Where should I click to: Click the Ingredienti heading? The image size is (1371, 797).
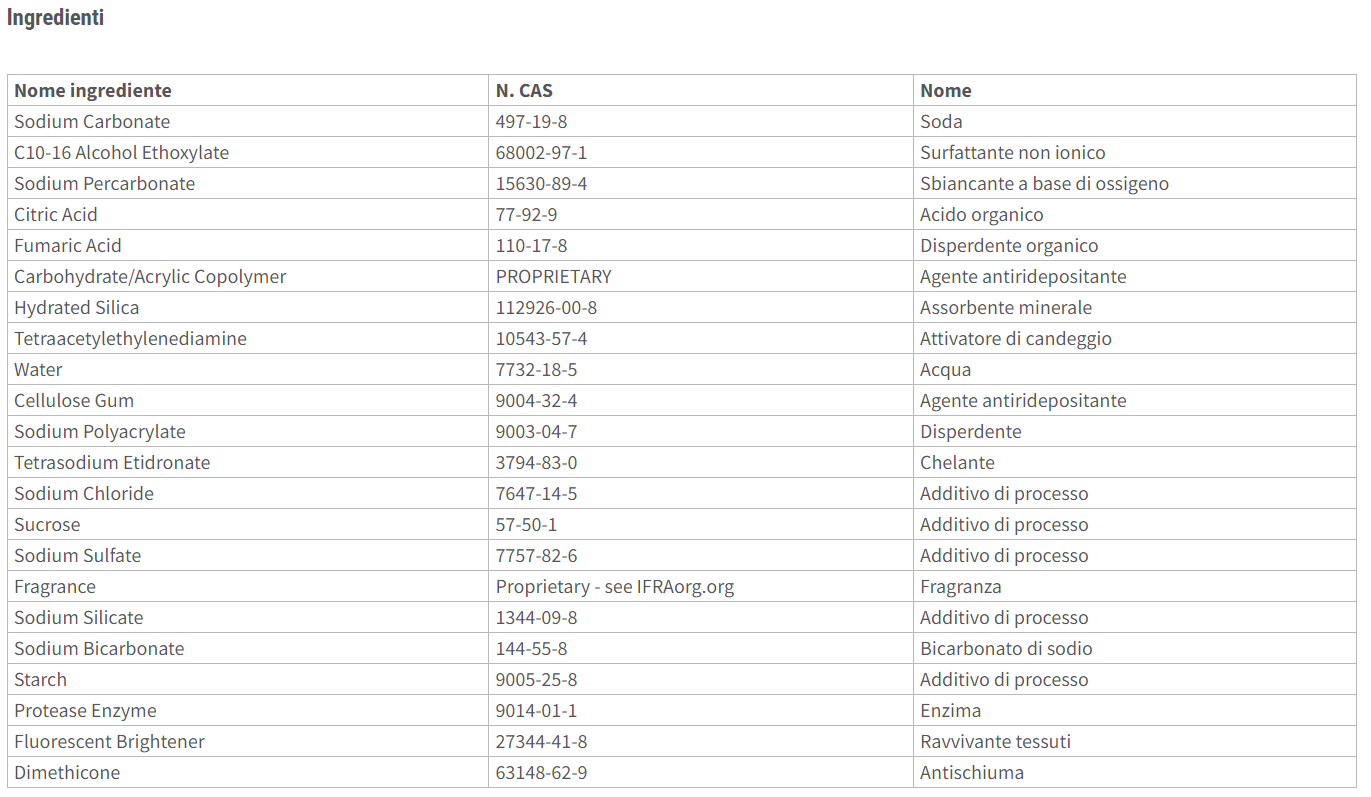(x=55, y=18)
